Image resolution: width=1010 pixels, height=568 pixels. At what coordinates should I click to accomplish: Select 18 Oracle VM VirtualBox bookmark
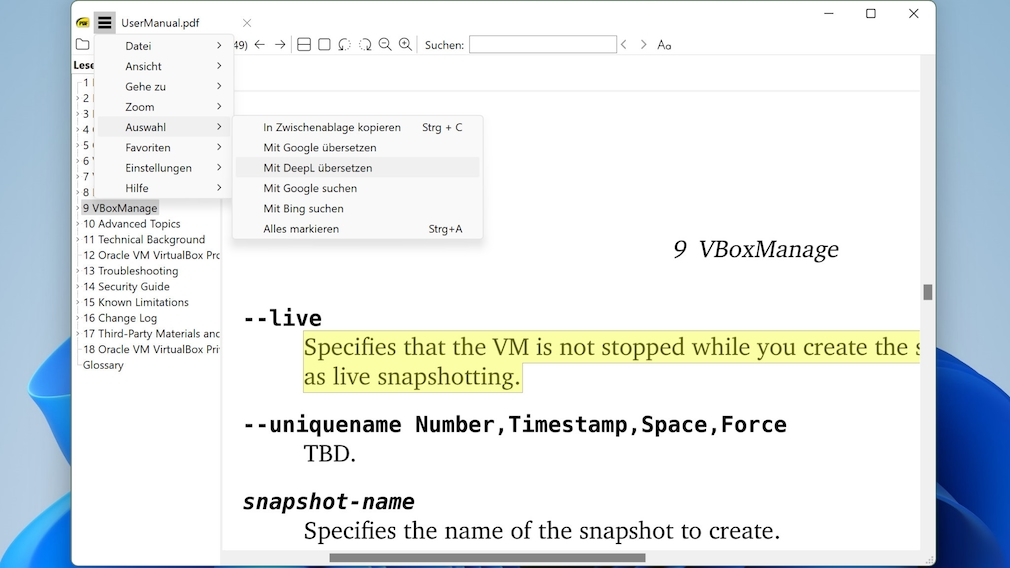[x=151, y=350]
